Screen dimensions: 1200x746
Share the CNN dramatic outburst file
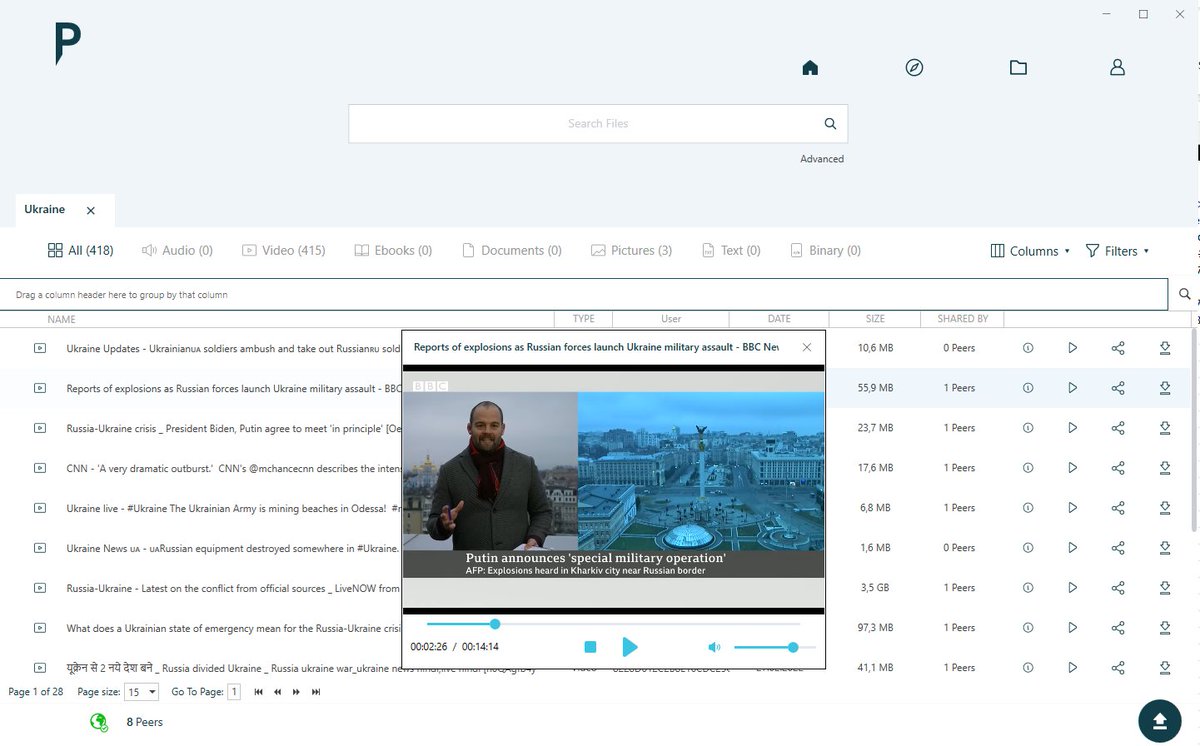[1118, 468]
